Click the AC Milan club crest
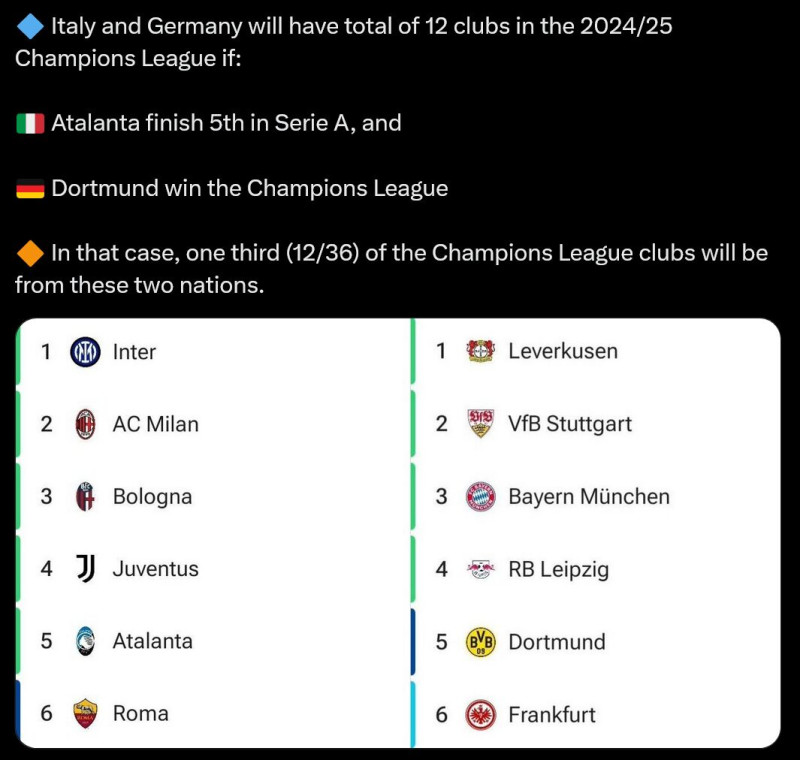Viewport: 800px width, 760px height. [85, 424]
